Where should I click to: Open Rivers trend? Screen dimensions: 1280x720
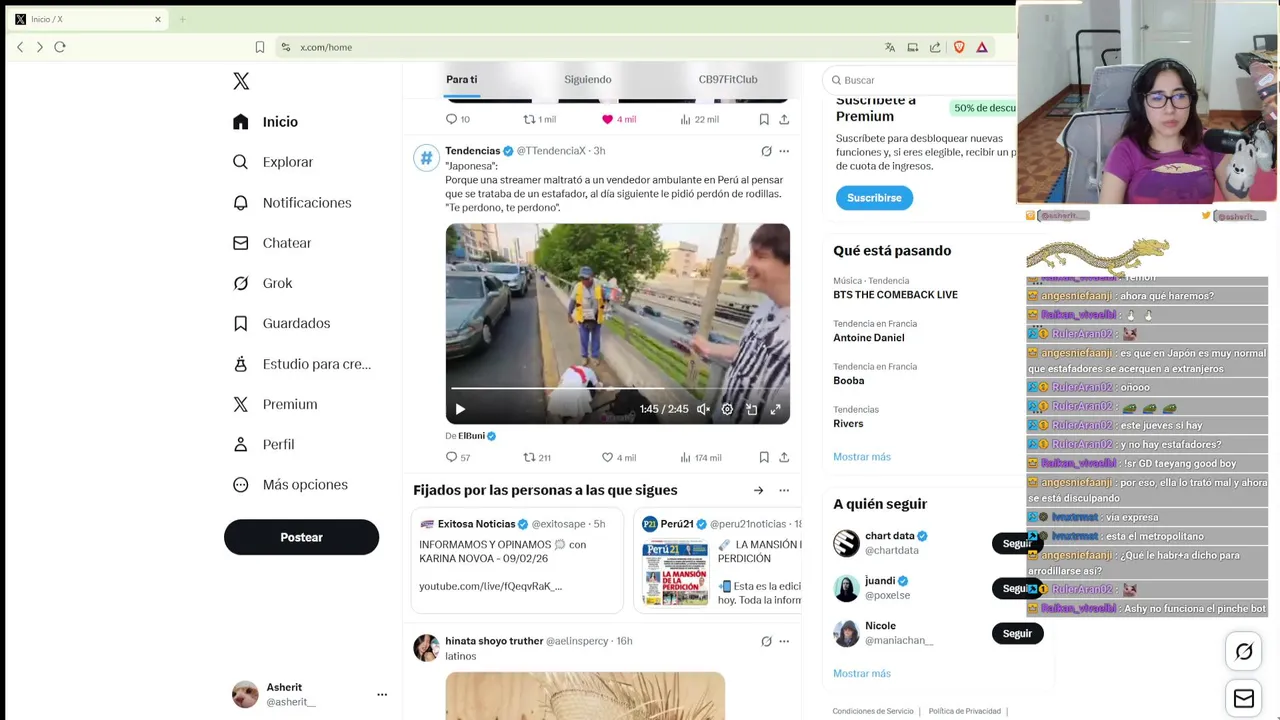pos(848,424)
